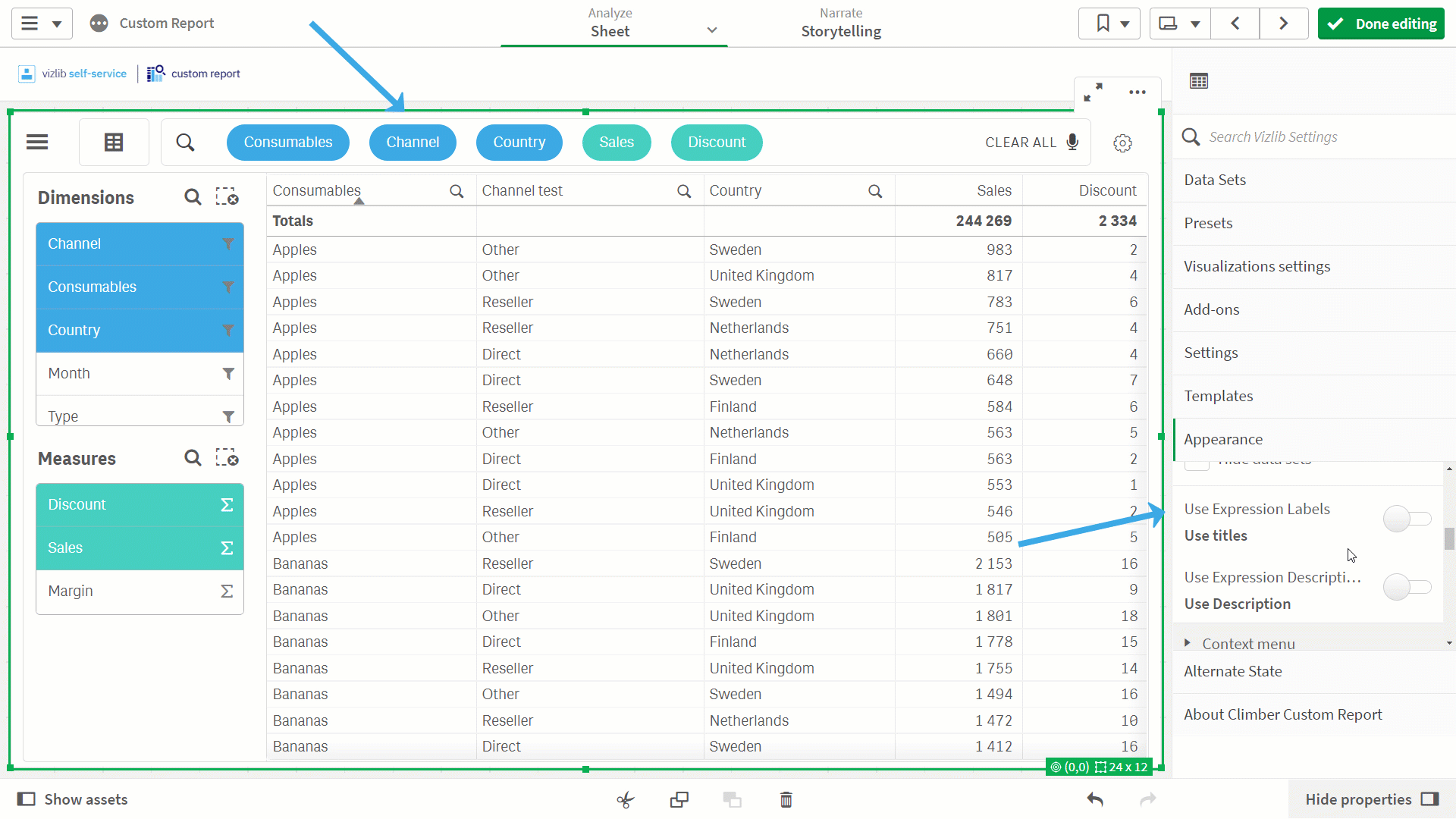Image resolution: width=1456 pixels, height=819 pixels.
Task: Click the table view icon
Action: 114,142
